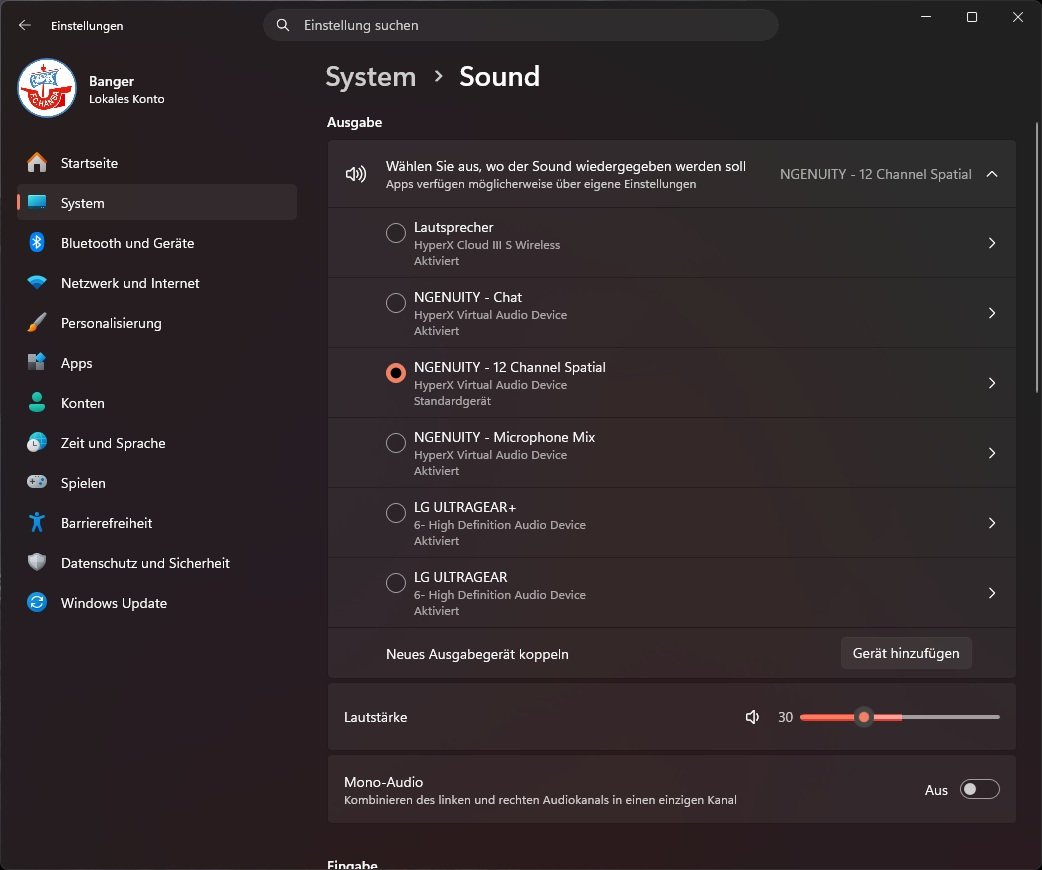Click the System breadcrumb link
1042x870 pixels.
pyautogui.click(x=371, y=77)
